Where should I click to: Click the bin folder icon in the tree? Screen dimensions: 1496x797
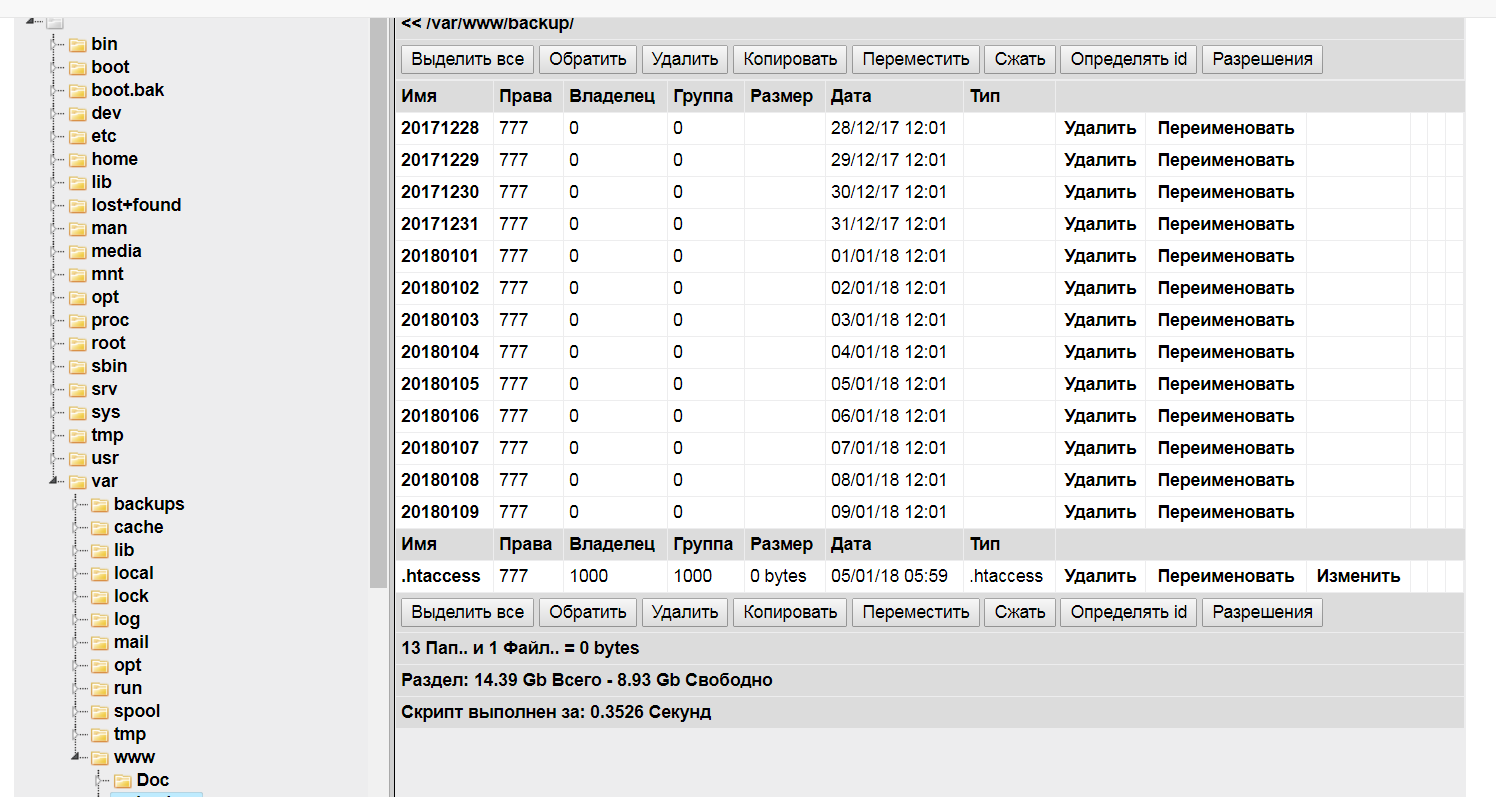pos(77,44)
